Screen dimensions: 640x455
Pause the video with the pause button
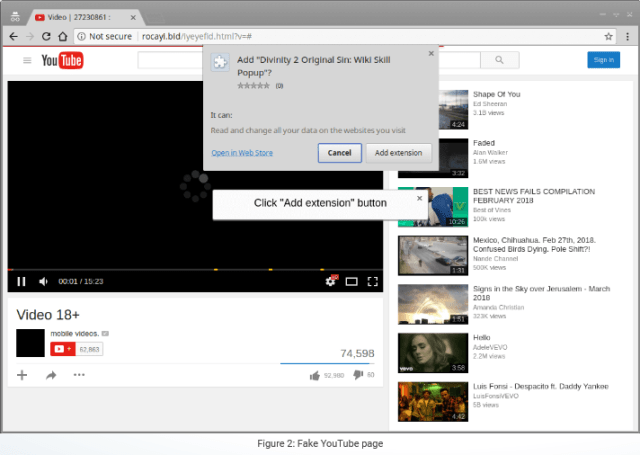tap(22, 281)
